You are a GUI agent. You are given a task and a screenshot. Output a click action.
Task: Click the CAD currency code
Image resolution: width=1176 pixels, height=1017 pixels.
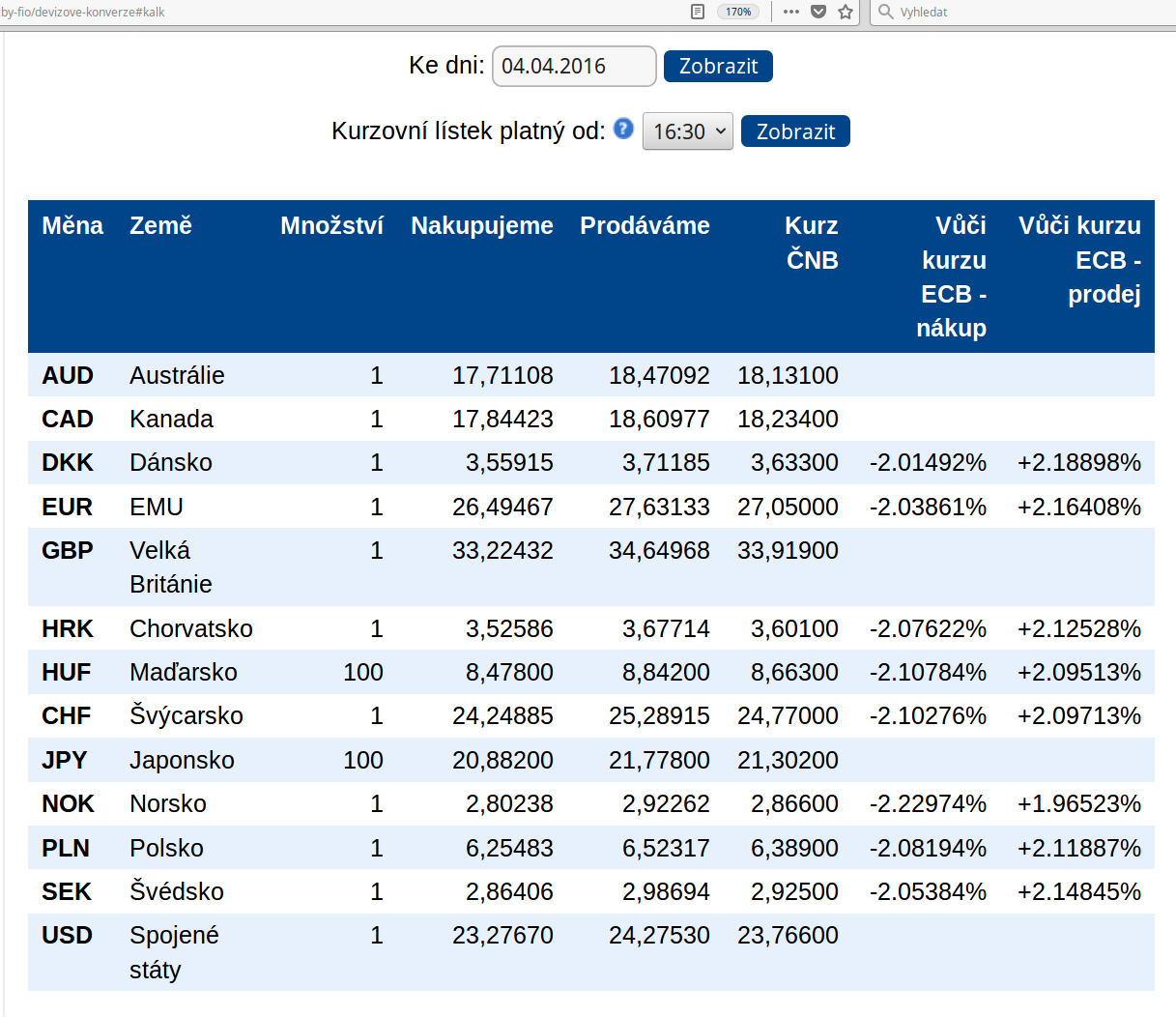pos(68,419)
